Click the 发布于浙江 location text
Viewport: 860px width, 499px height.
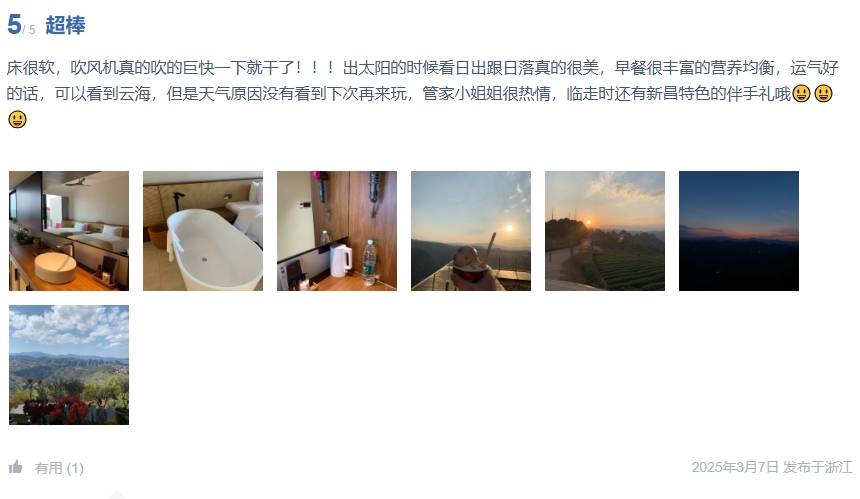tap(817, 467)
